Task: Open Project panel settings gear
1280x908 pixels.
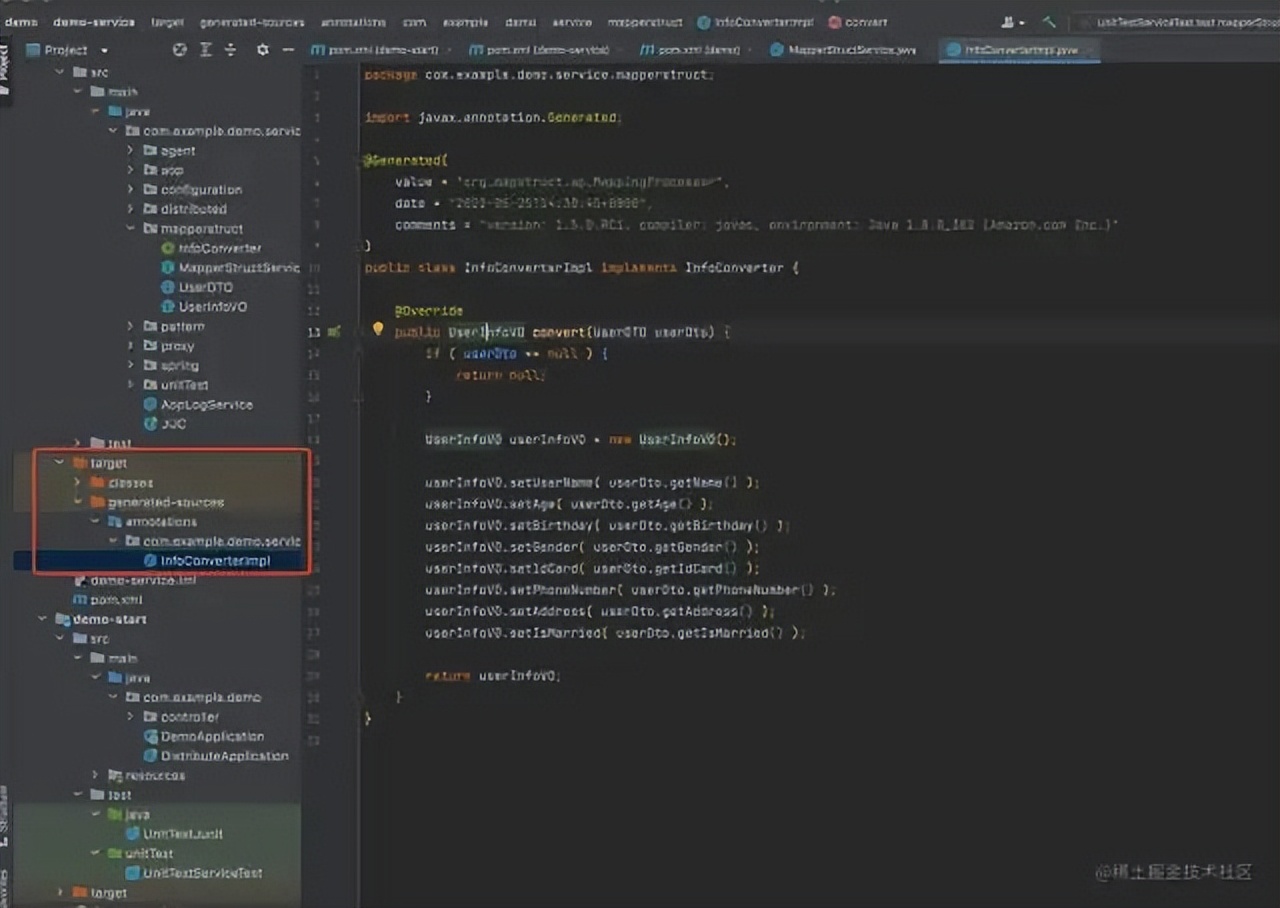Action: 262,50
